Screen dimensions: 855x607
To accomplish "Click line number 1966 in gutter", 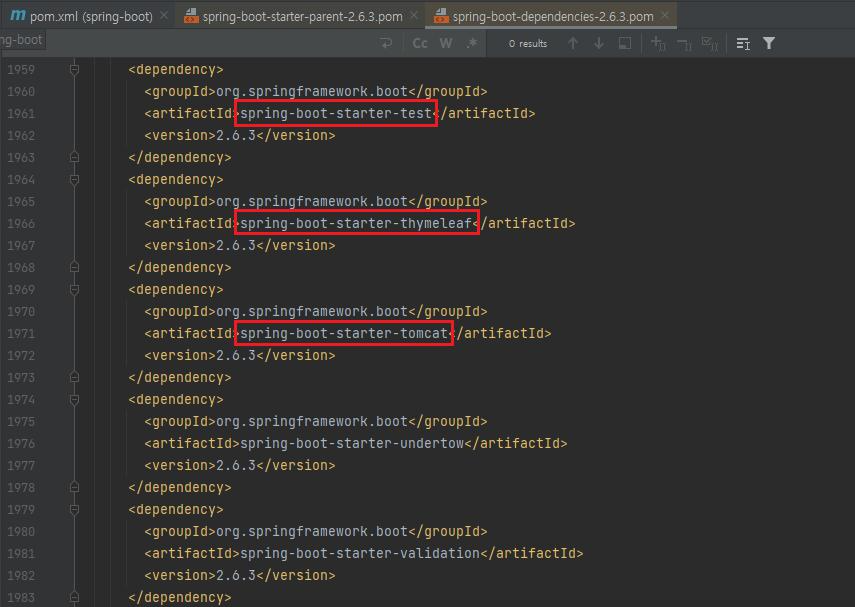I will click(21, 224).
